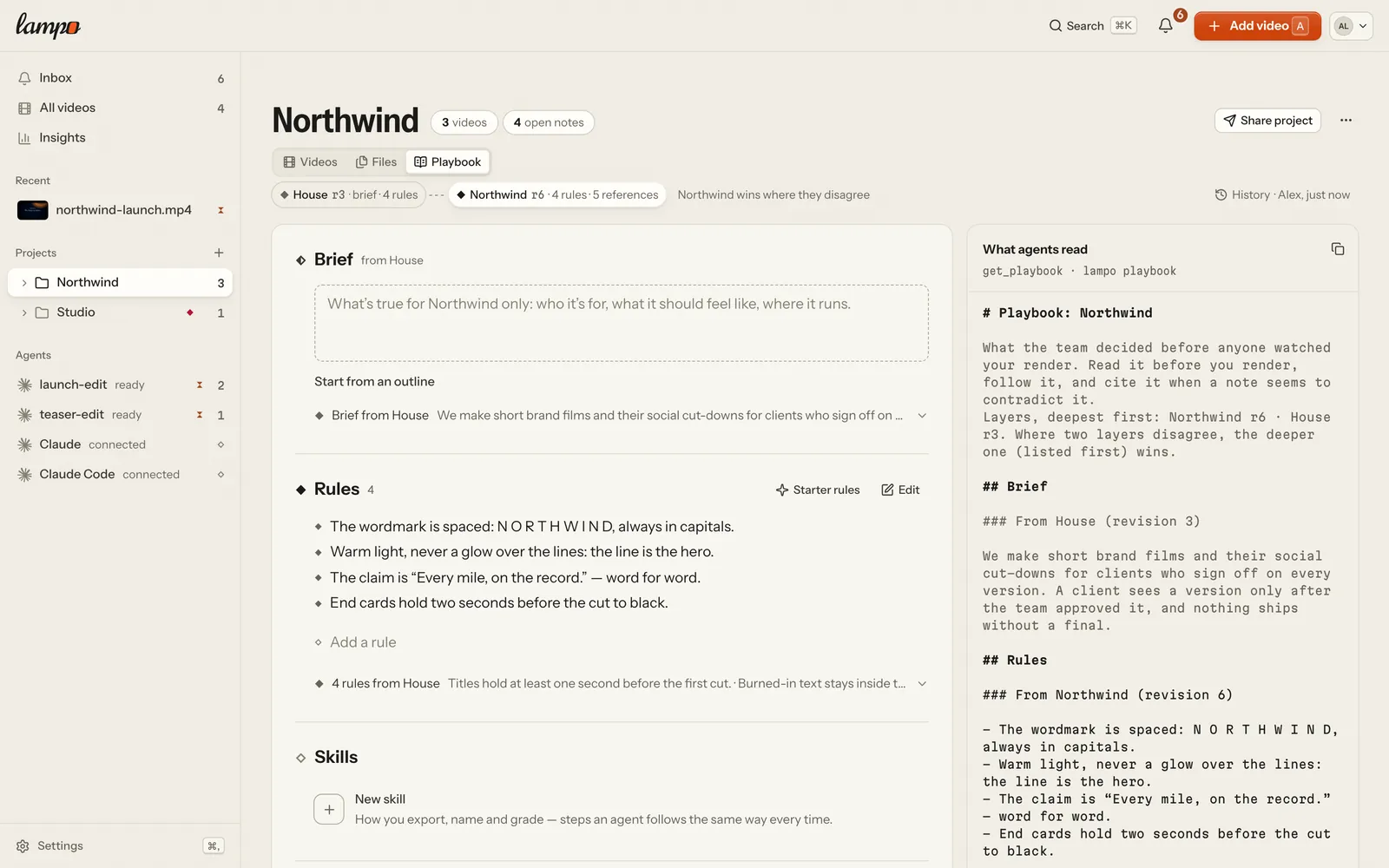
Task: Click the 4 open notes pill
Action: (549, 122)
